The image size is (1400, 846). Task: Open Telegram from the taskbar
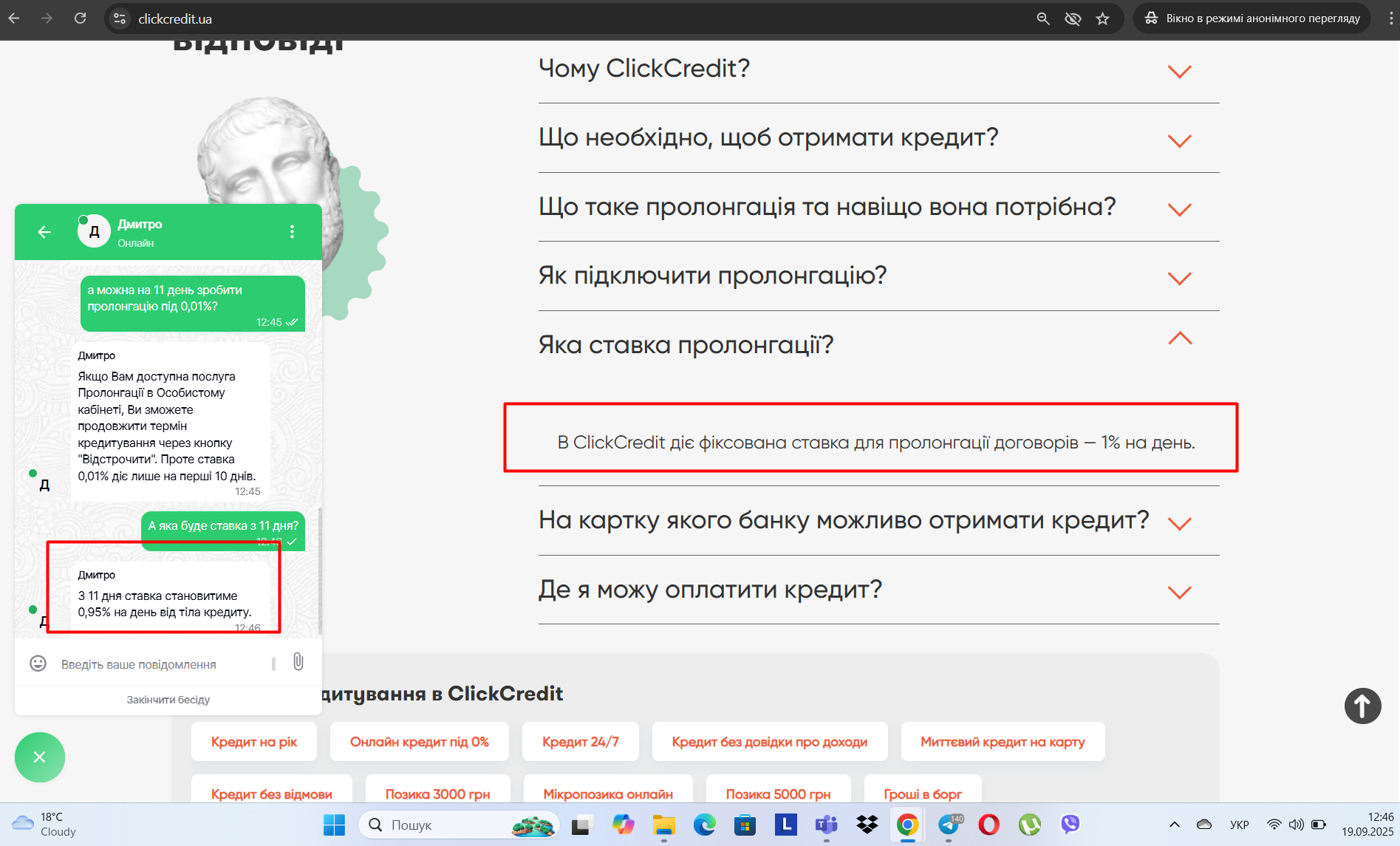pyautogui.click(x=949, y=825)
